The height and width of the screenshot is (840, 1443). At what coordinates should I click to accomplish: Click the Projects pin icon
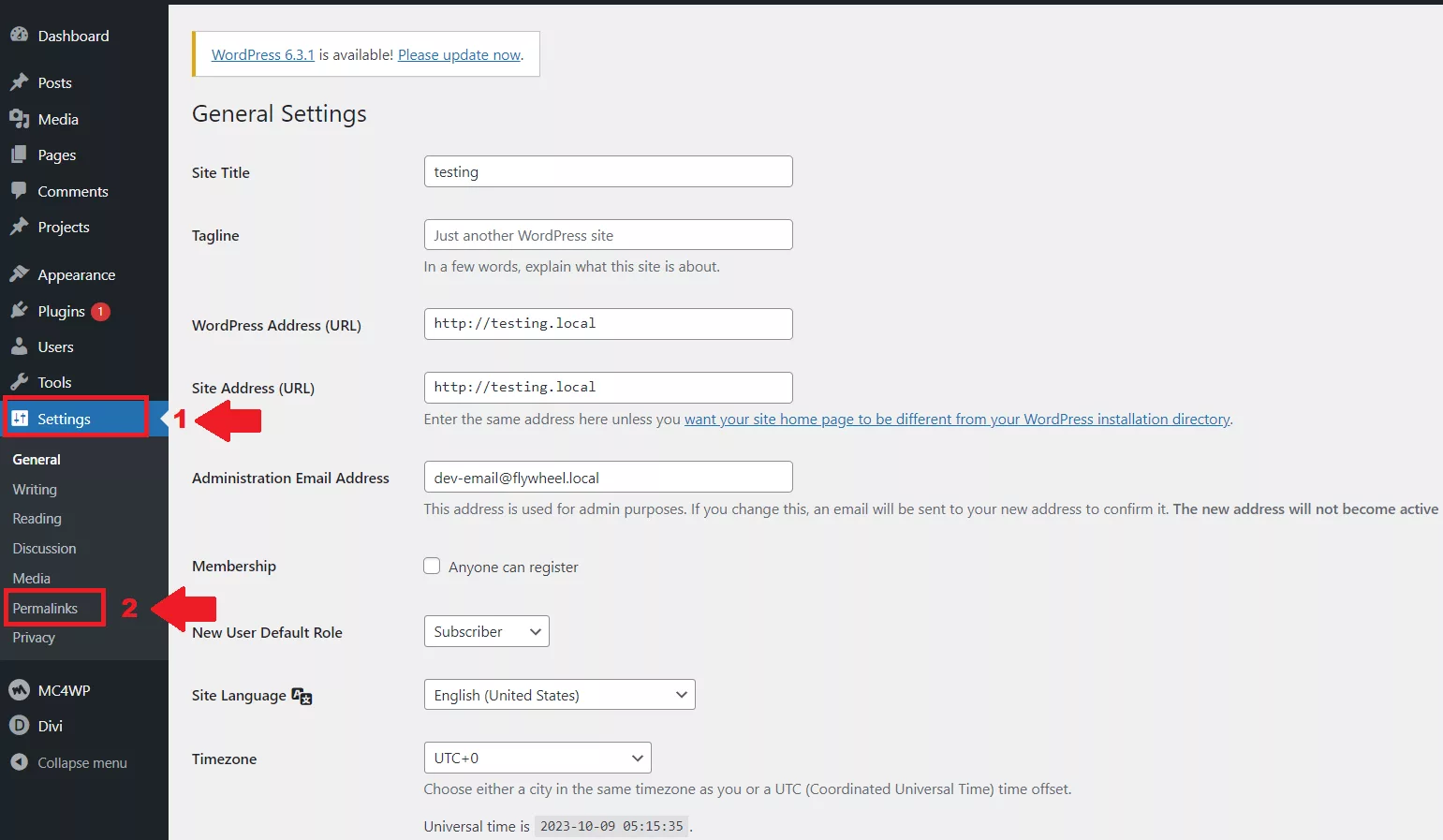(x=19, y=227)
